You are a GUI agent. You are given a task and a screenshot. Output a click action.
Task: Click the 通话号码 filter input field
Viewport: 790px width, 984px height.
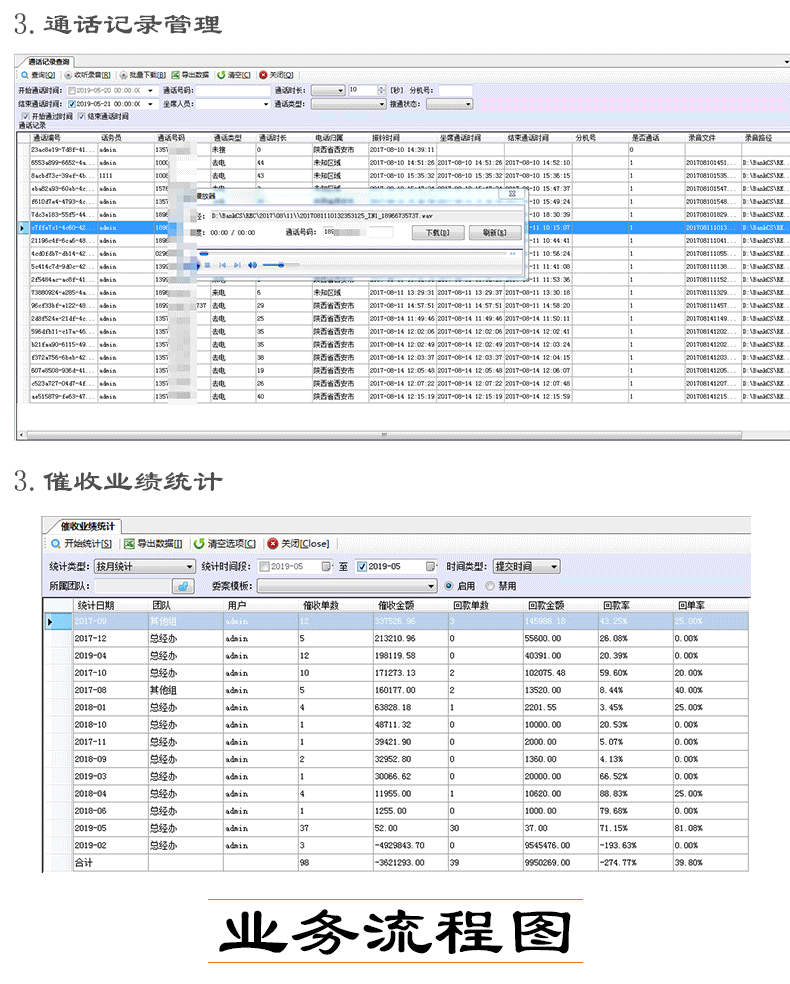pyautogui.click(x=233, y=91)
